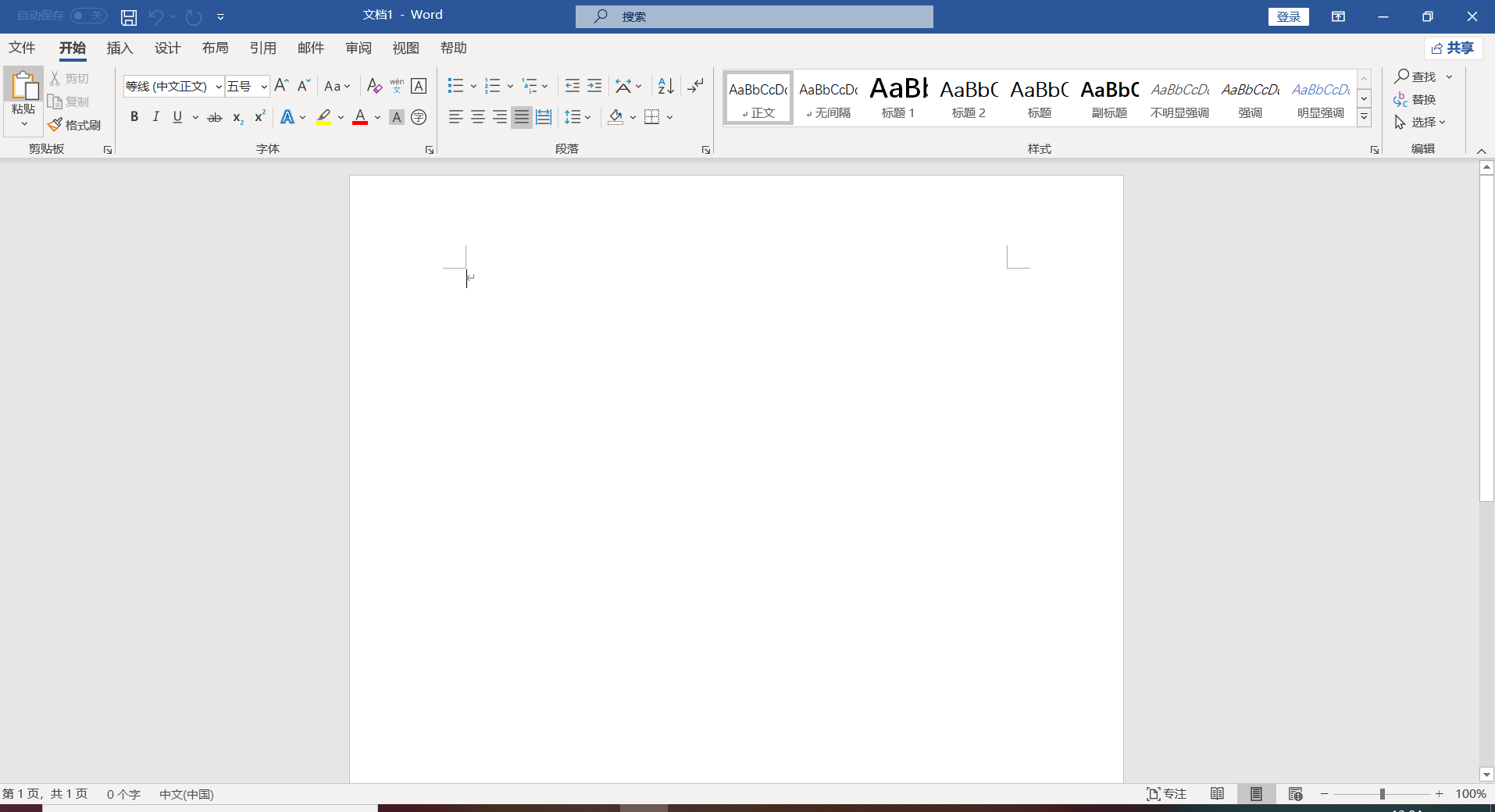Decrease the paragraph indent
1495x812 pixels.
573,86
